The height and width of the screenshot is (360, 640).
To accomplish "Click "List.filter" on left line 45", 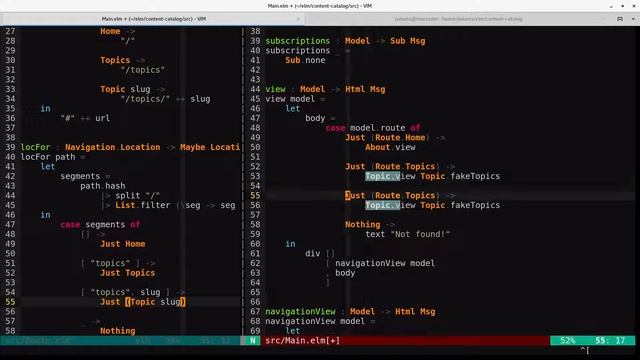I will tap(143, 205).
